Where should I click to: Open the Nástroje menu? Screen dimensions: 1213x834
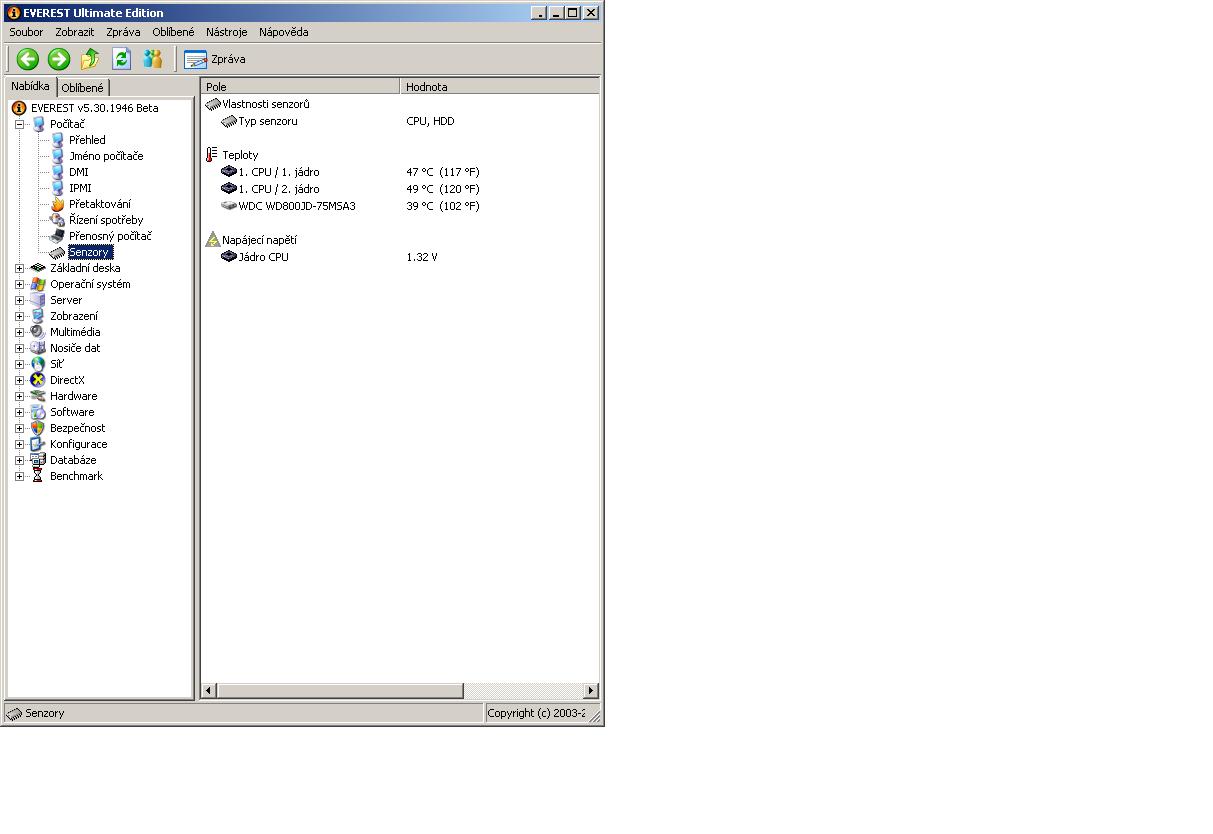click(x=226, y=32)
